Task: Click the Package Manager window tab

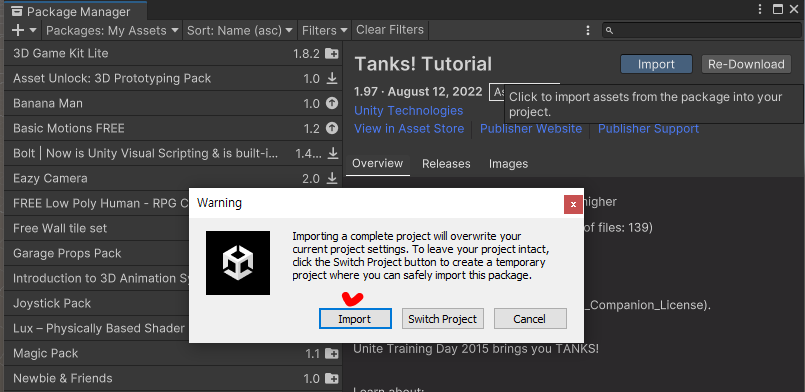Action: (x=74, y=11)
